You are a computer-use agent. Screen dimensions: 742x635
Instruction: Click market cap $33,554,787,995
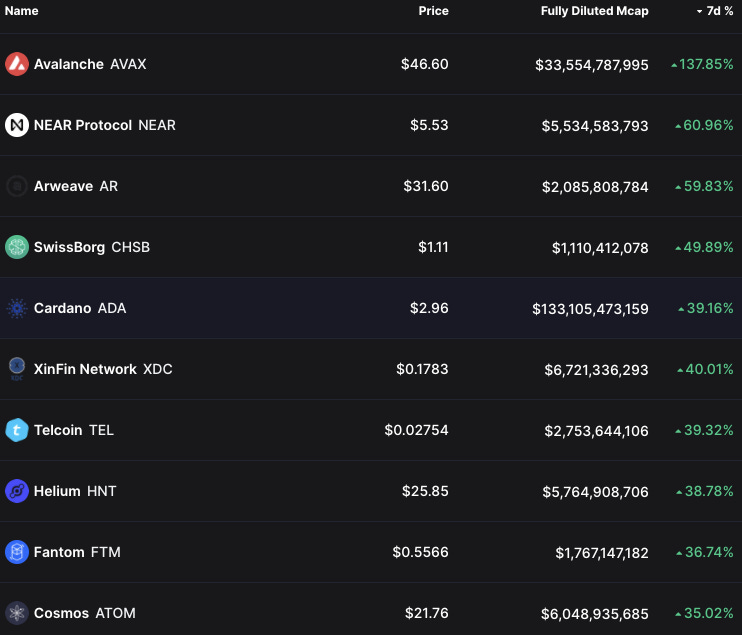point(592,65)
